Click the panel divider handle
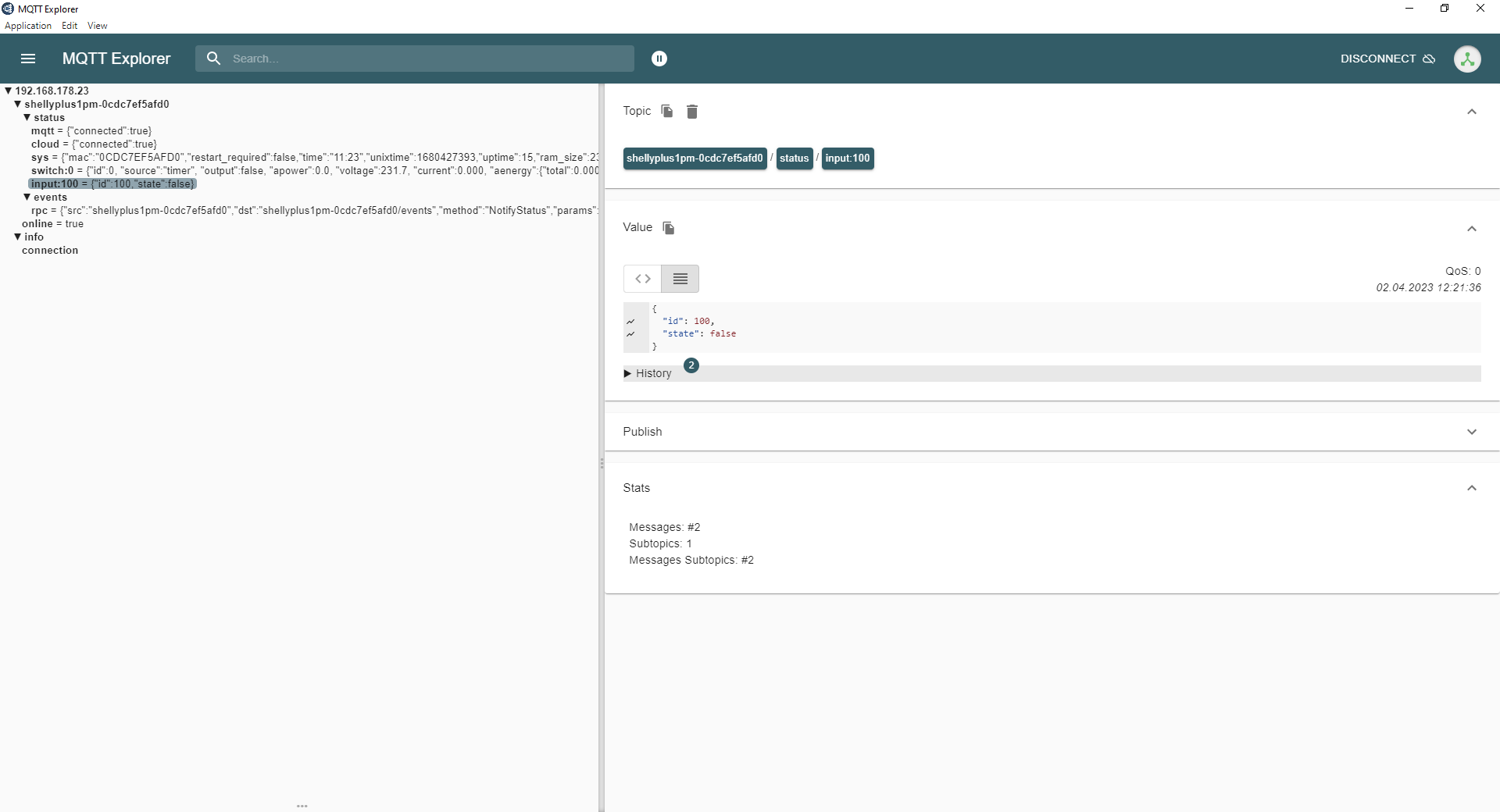The width and height of the screenshot is (1500, 812). click(602, 464)
